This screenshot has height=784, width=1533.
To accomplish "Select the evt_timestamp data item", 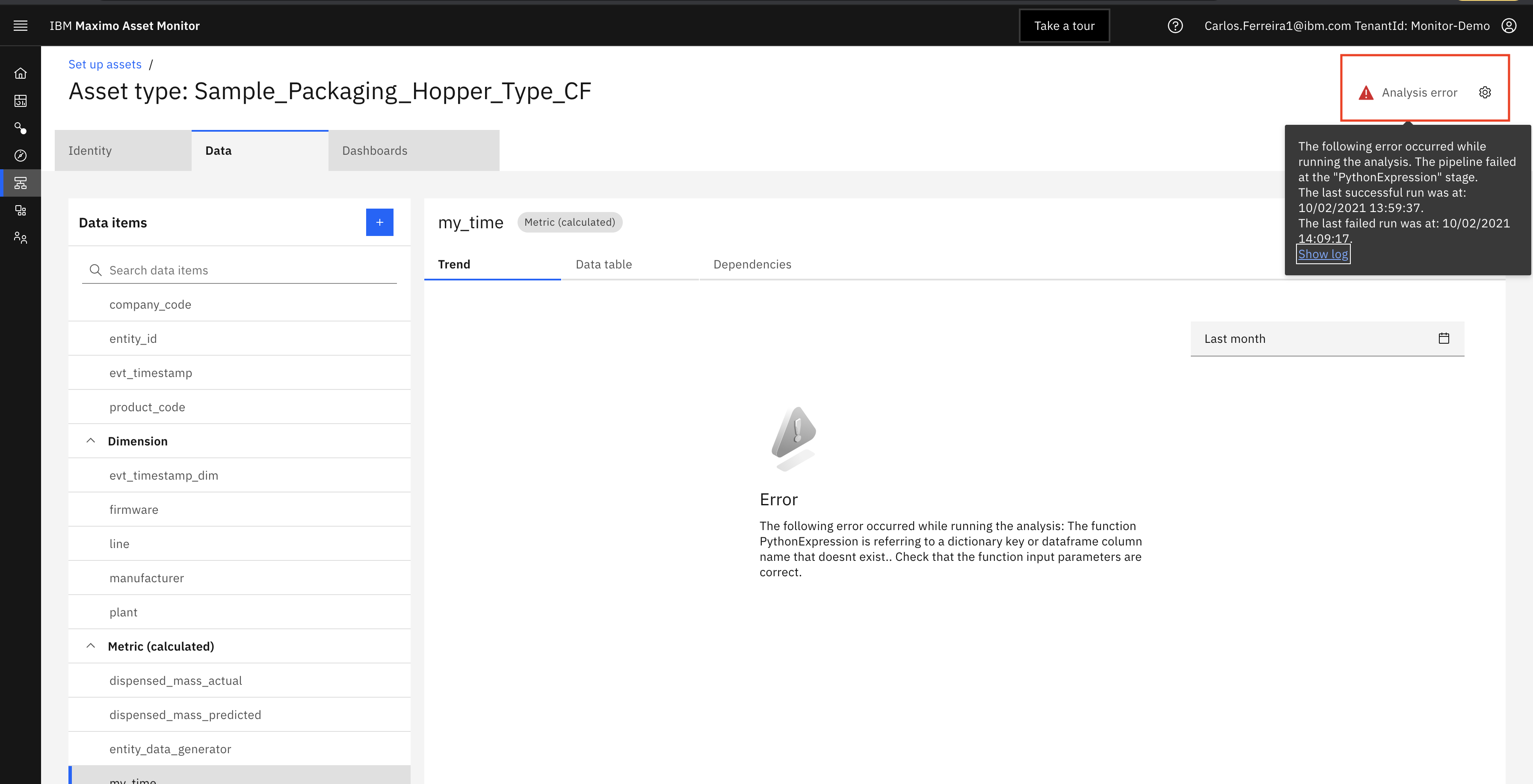I will (239, 372).
